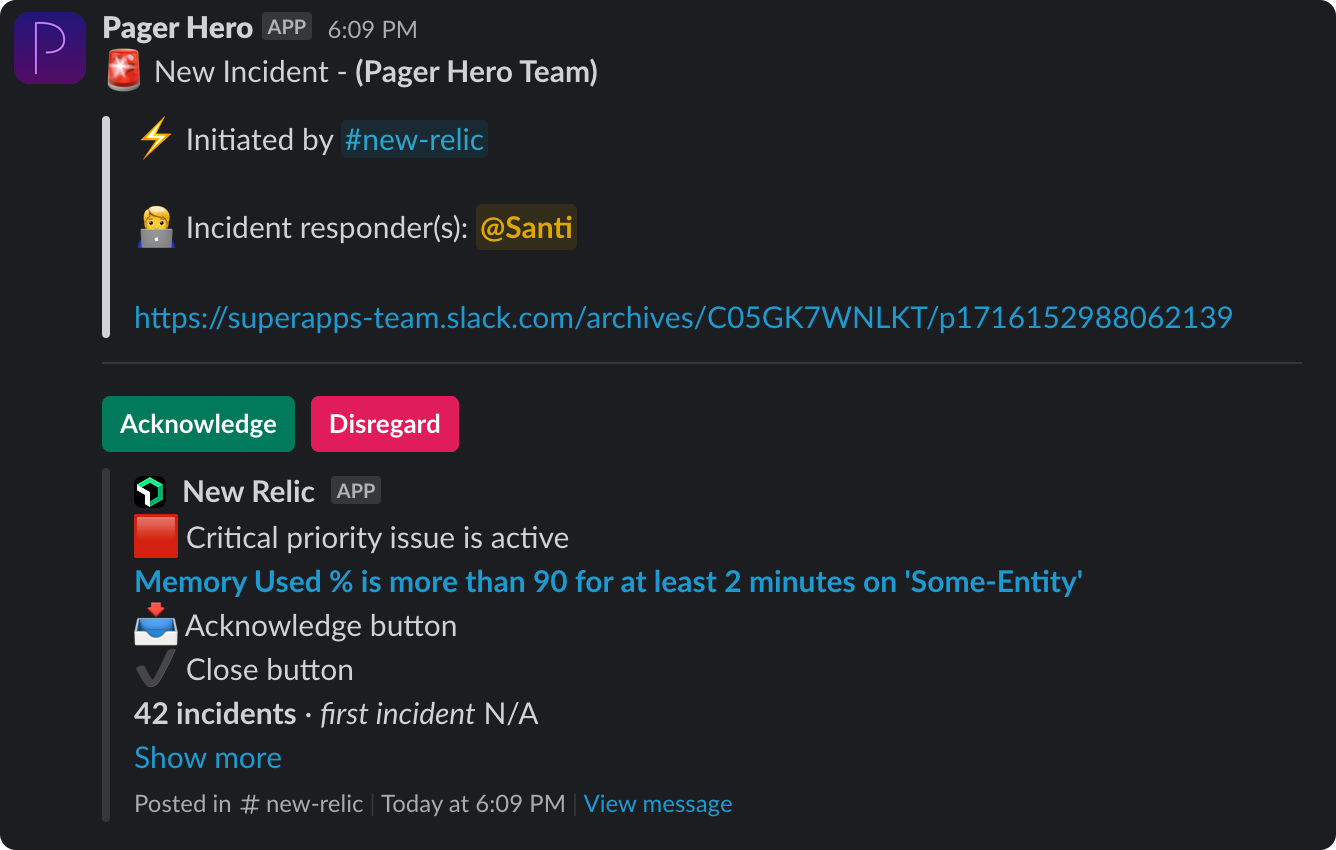Click the 6:09 PM message timestamp
Viewport: 1336px width, 850px height.
coord(372,29)
